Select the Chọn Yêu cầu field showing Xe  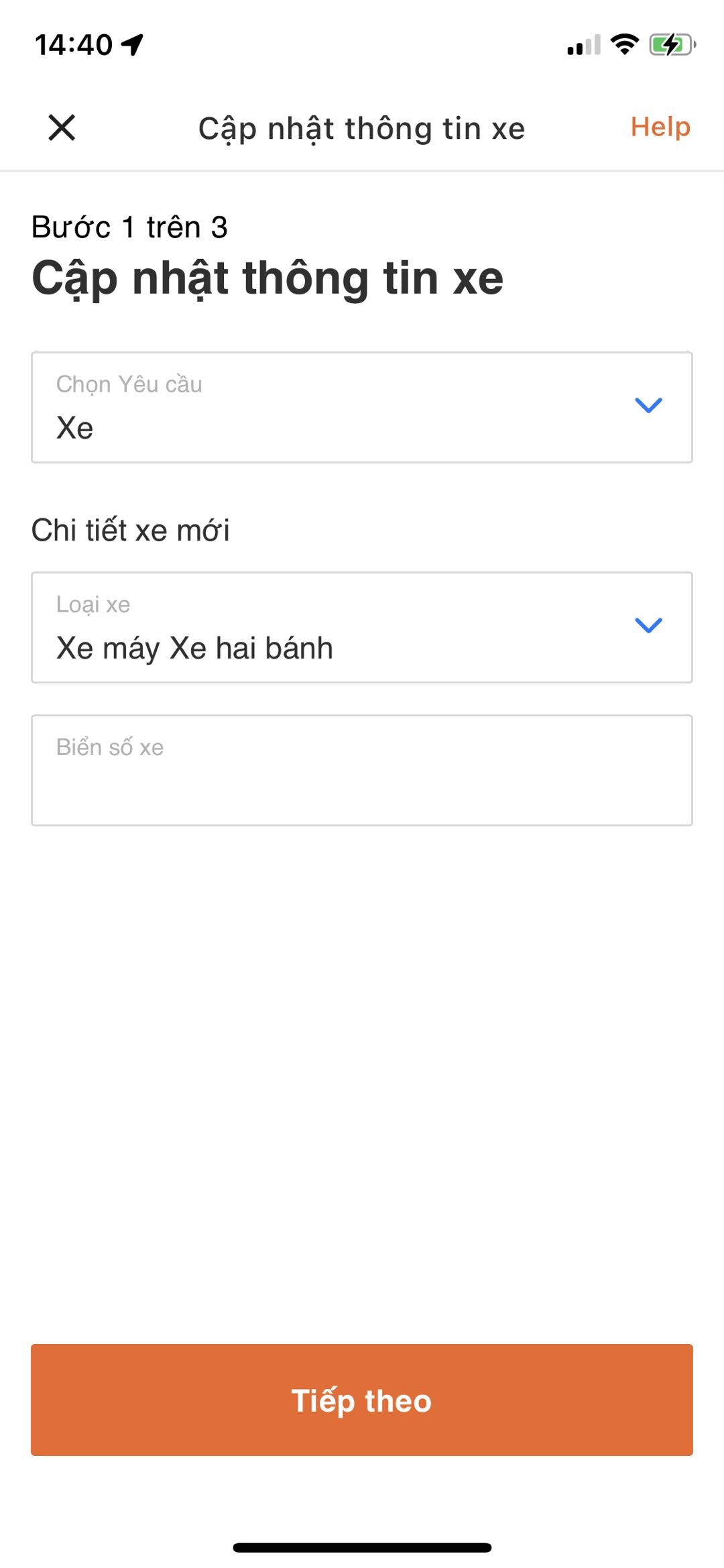coord(362,407)
